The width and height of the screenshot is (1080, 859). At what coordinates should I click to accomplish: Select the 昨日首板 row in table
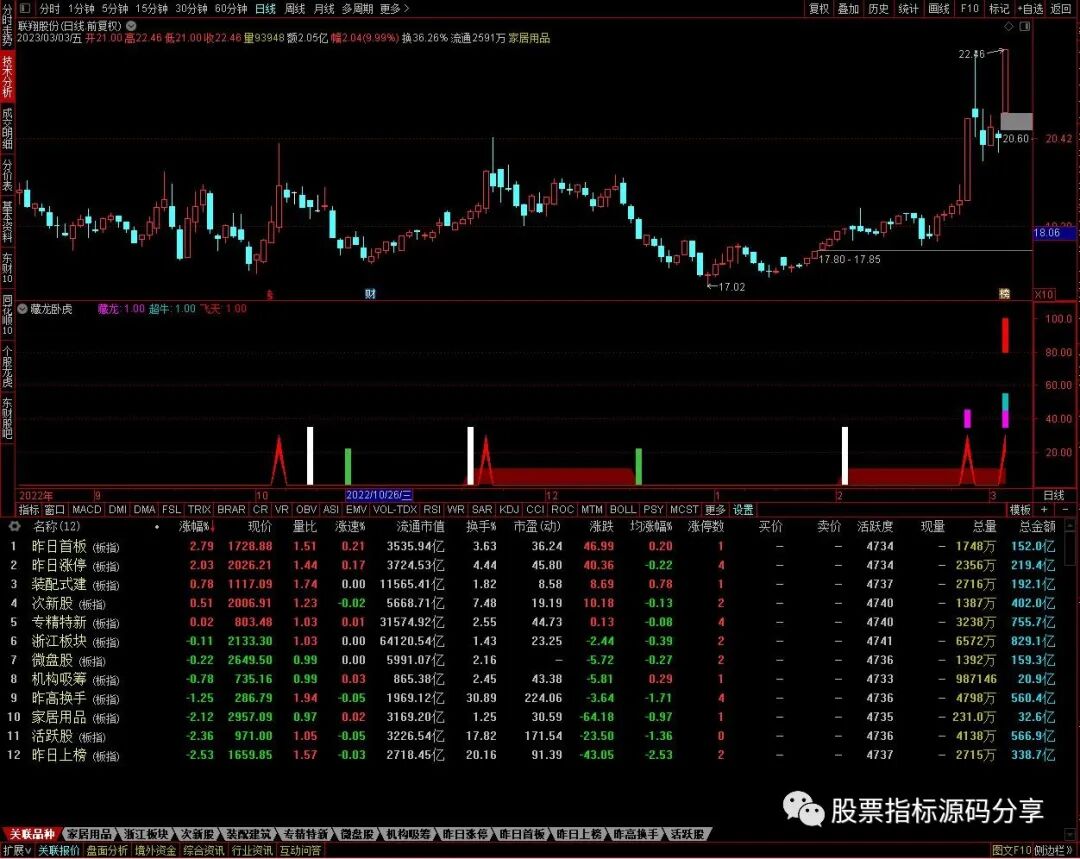532,546
